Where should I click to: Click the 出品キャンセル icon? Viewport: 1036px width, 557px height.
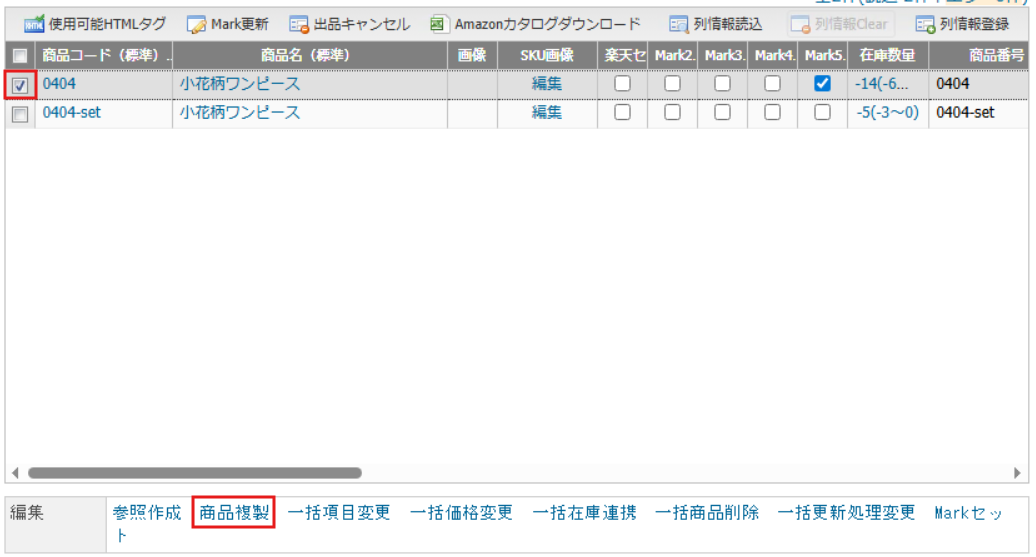(x=299, y=25)
